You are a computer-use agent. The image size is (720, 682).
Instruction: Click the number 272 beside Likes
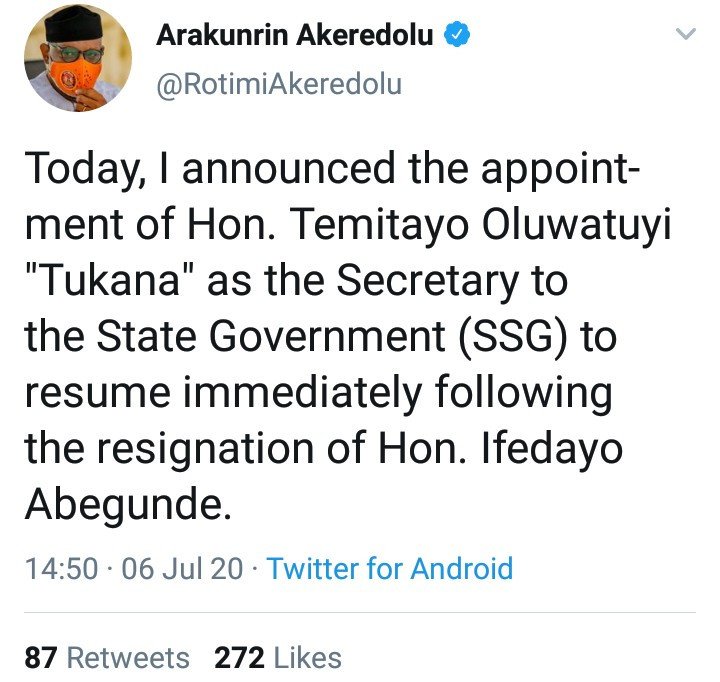coord(239,657)
